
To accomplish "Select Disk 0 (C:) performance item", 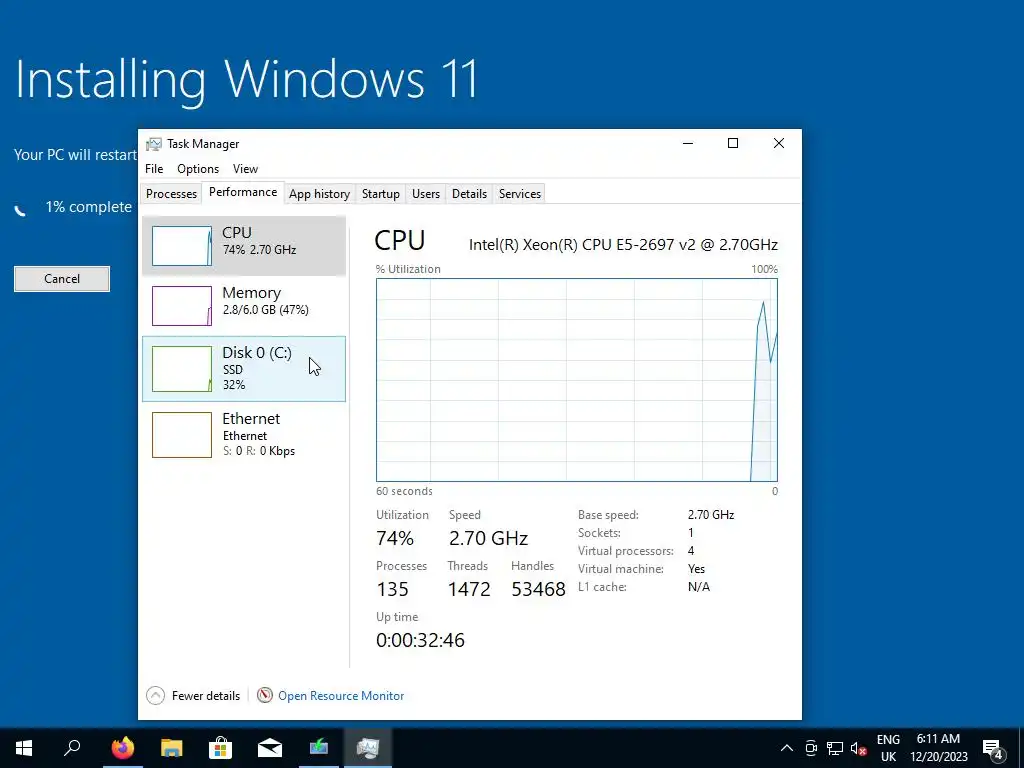I will click(x=244, y=369).
